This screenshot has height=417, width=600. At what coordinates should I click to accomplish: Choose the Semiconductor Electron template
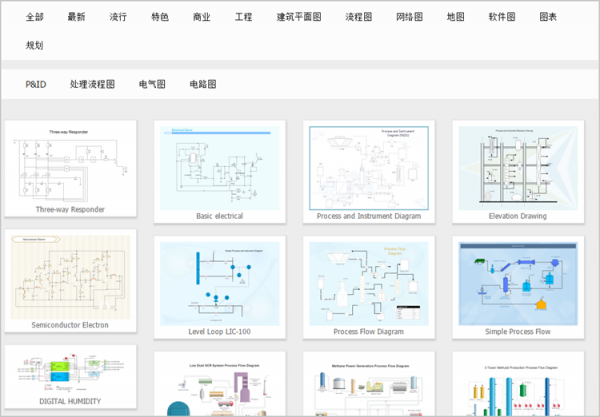point(70,279)
